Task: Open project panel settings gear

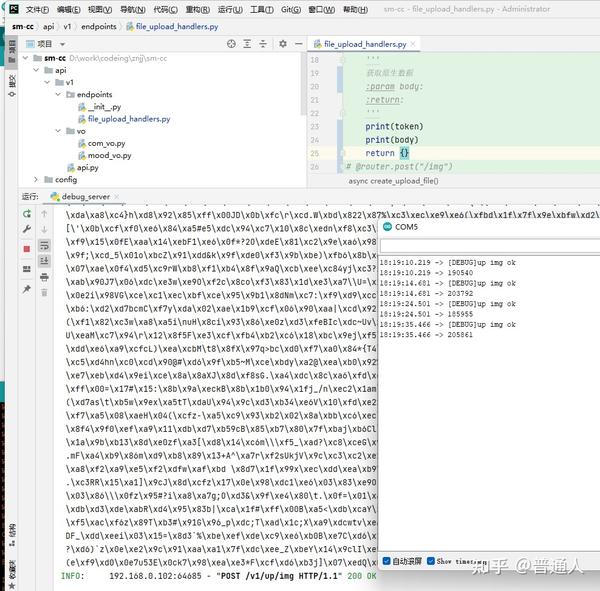Action: pyautogui.click(x=283, y=44)
